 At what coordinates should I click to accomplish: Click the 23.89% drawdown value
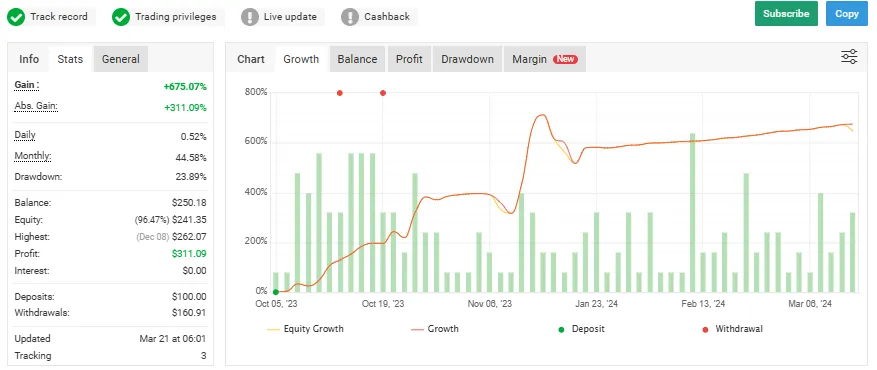pyautogui.click(x=191, y=177)
